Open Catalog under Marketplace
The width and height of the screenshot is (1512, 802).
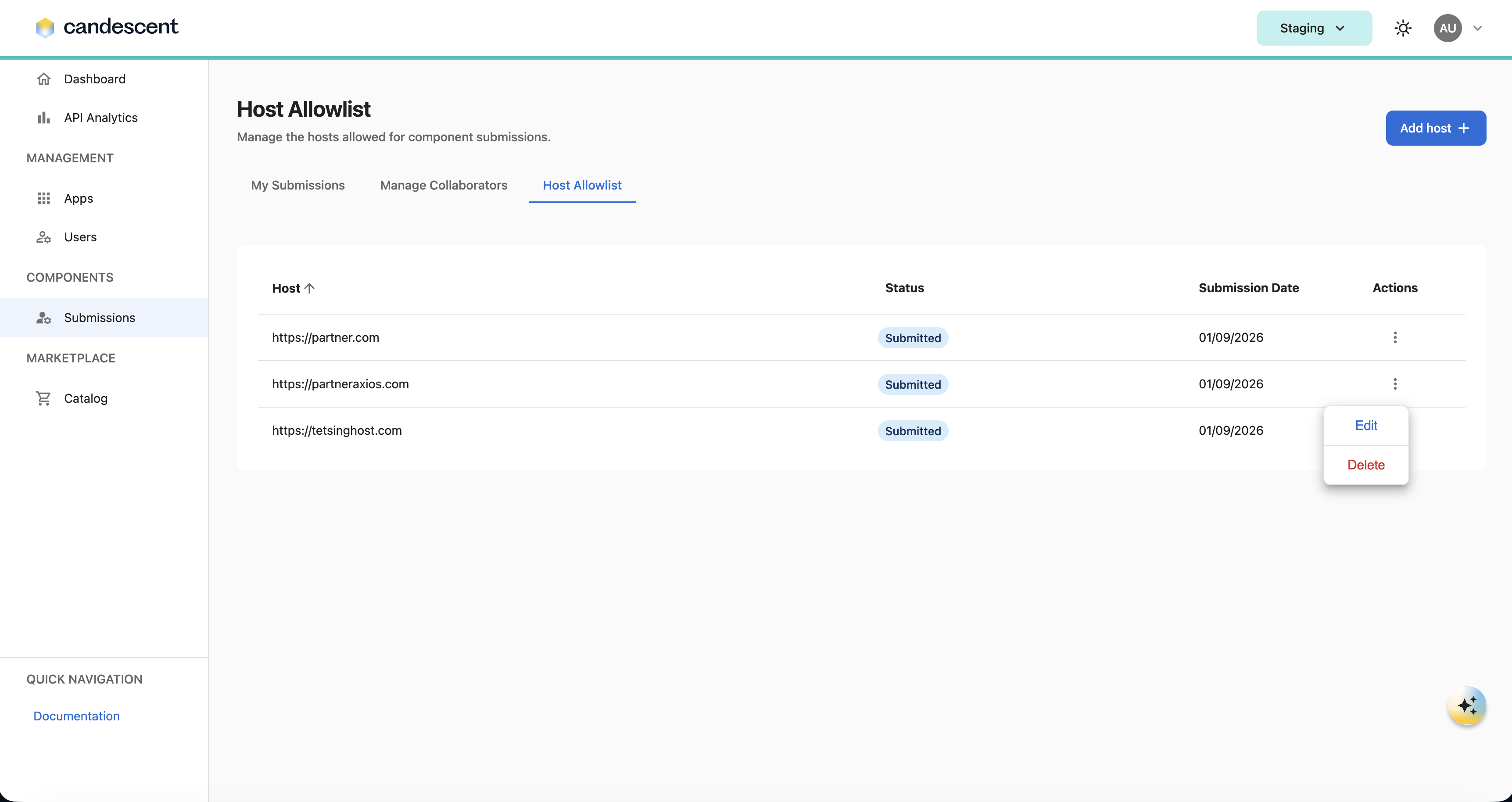pos(104,398)
